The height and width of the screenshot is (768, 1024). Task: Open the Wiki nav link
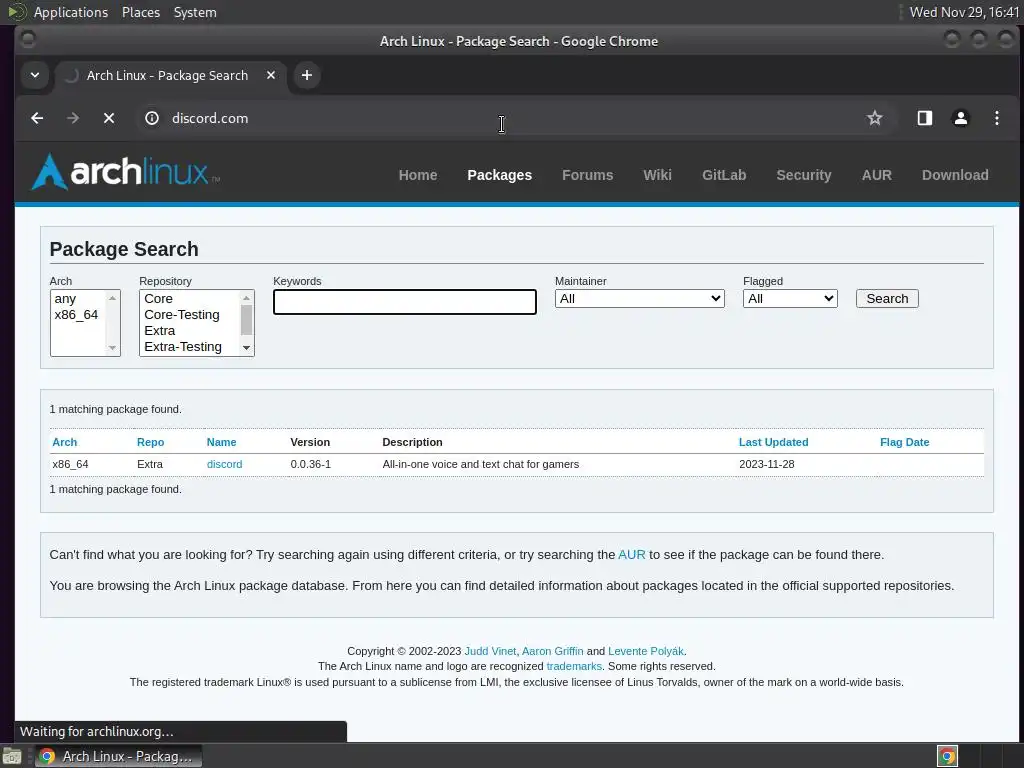[657, 175]
